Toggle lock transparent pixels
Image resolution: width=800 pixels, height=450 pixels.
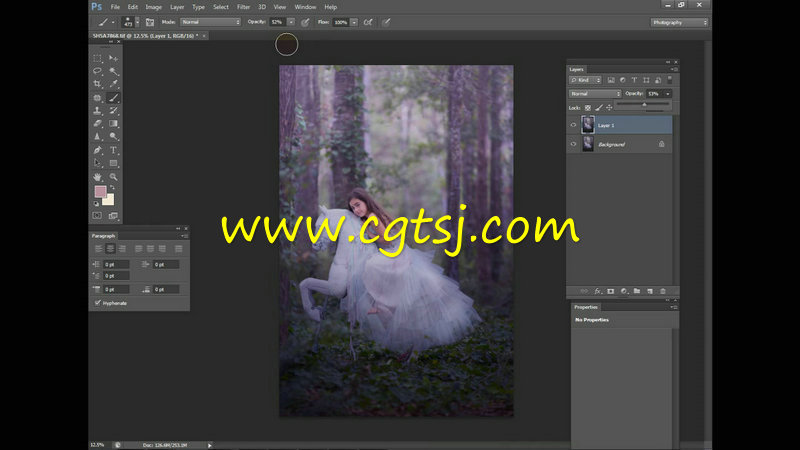pyautogui.click(x=588, y=108)
